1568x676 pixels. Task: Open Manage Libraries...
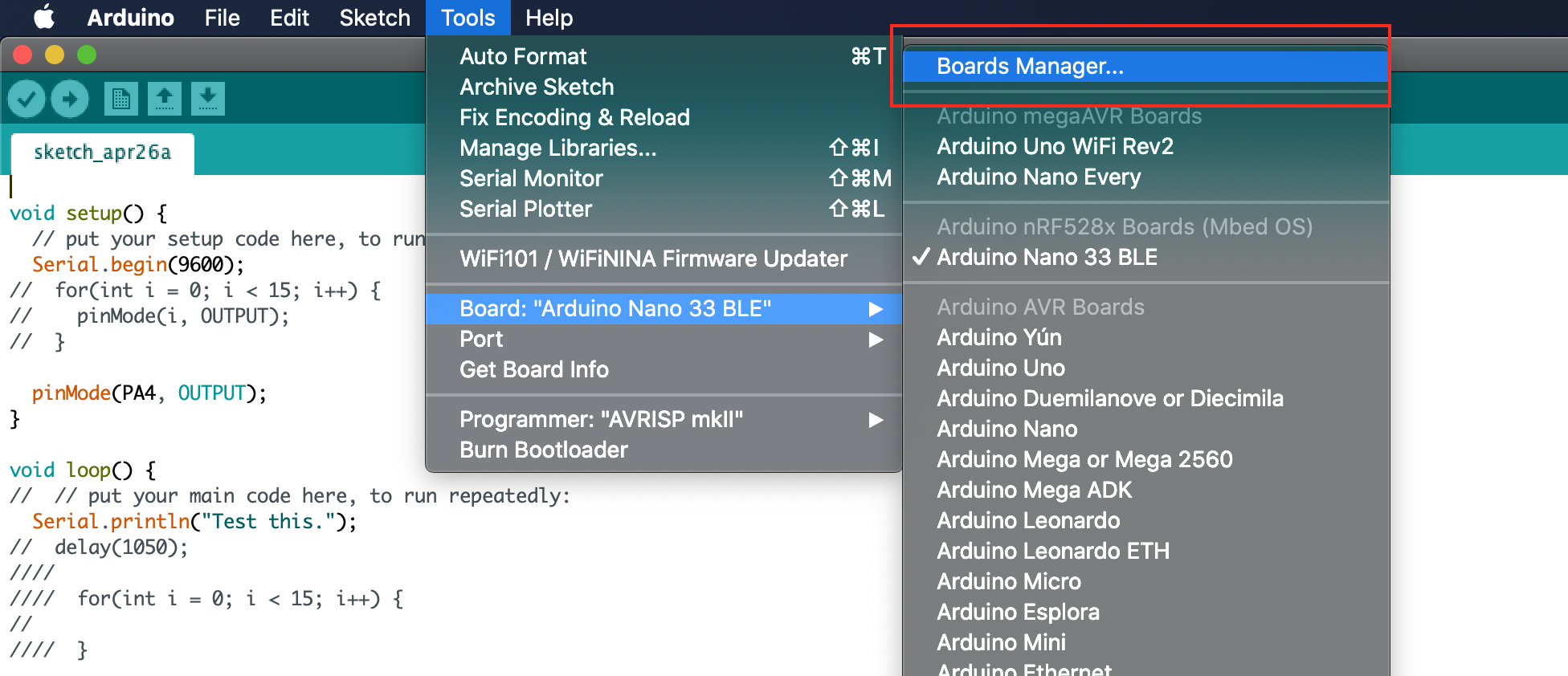(x=664, y=148)
